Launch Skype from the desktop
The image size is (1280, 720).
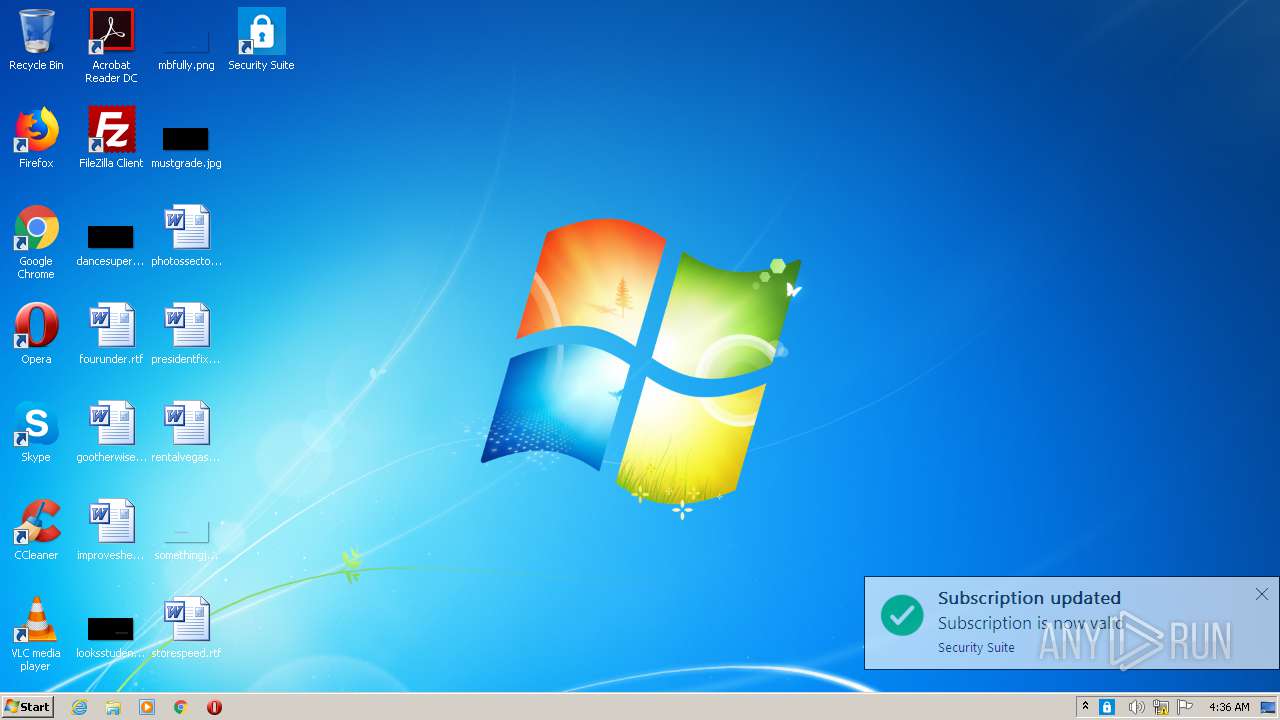(x=36, y=432)
